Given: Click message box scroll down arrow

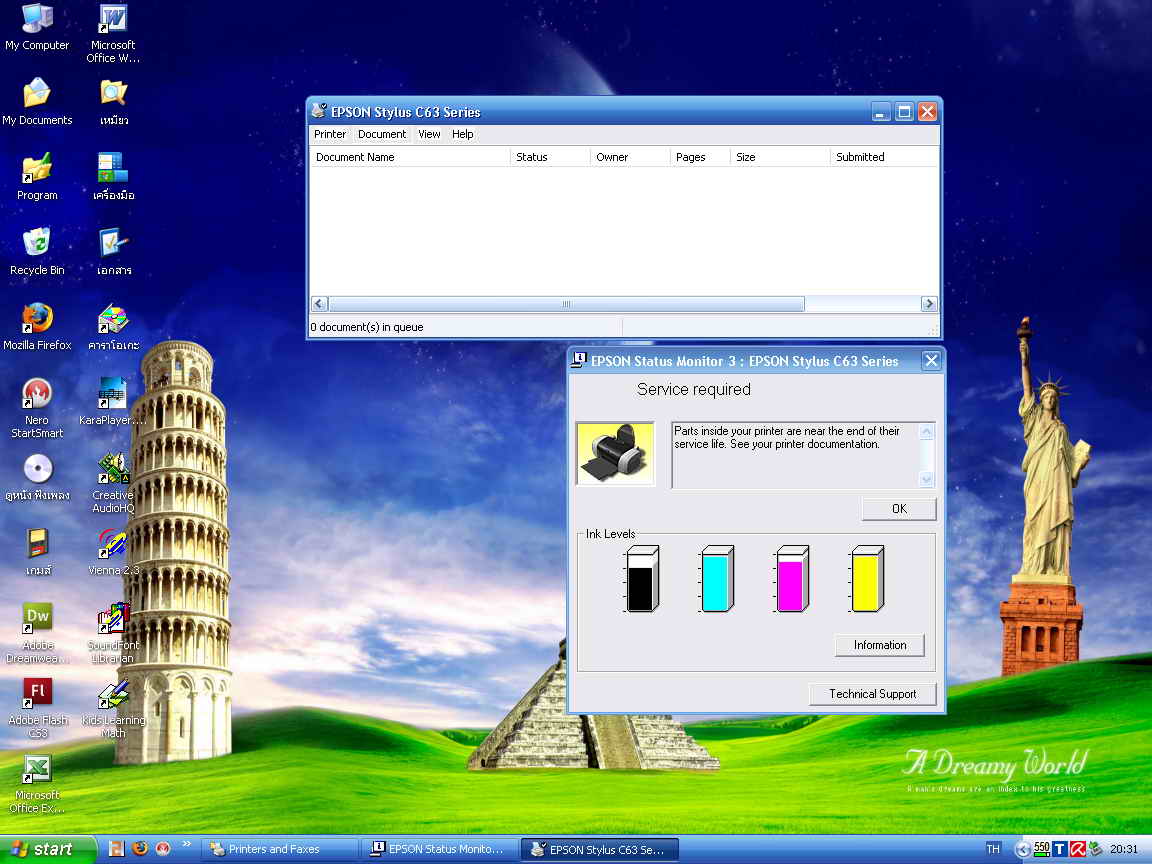Looking at the screenshot, I should pyautogui.click(x=926, y=479).
